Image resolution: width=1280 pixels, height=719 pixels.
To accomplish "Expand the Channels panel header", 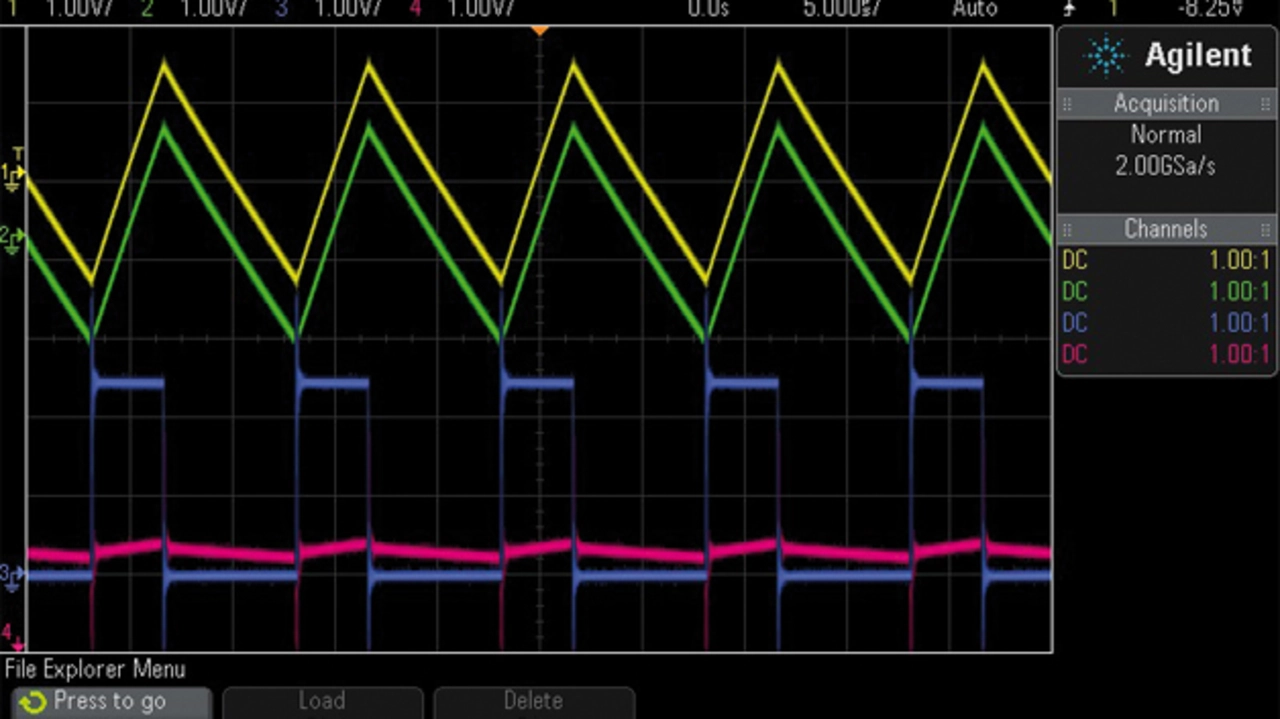I will (x=1166, y=228).
